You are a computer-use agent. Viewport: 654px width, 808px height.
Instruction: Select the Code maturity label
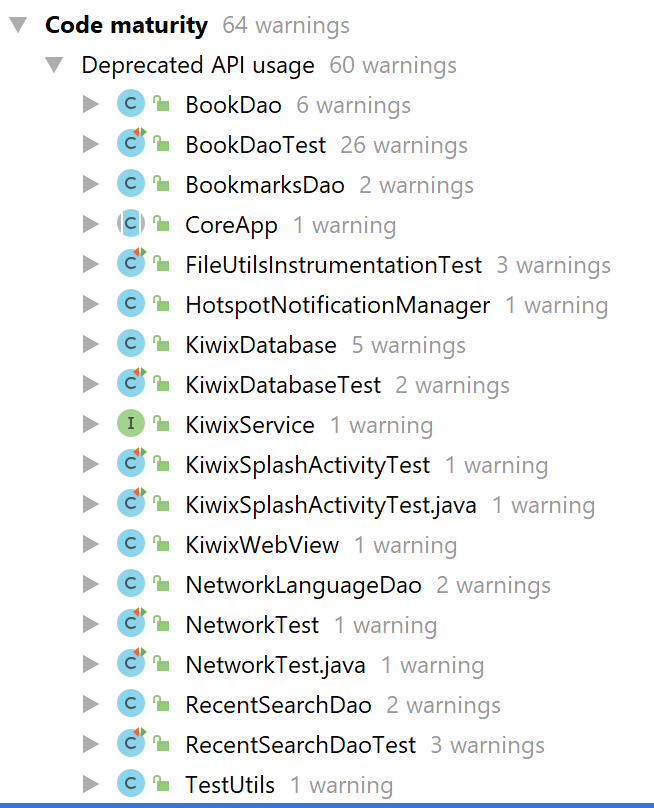(126, 25)
